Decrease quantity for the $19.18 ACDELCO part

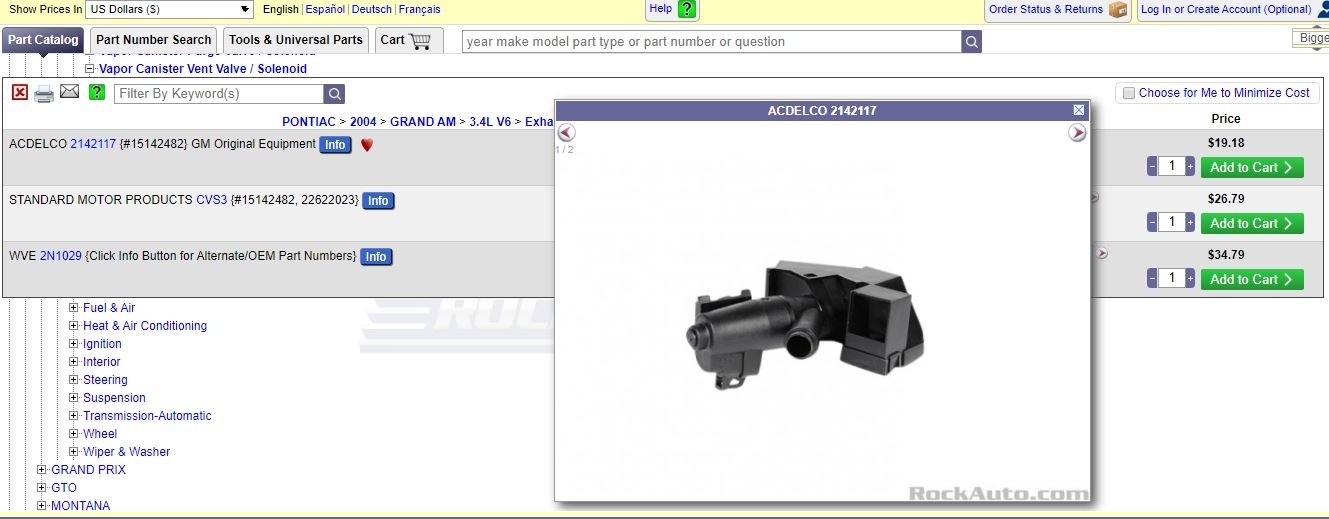[x=1152, y=167]
